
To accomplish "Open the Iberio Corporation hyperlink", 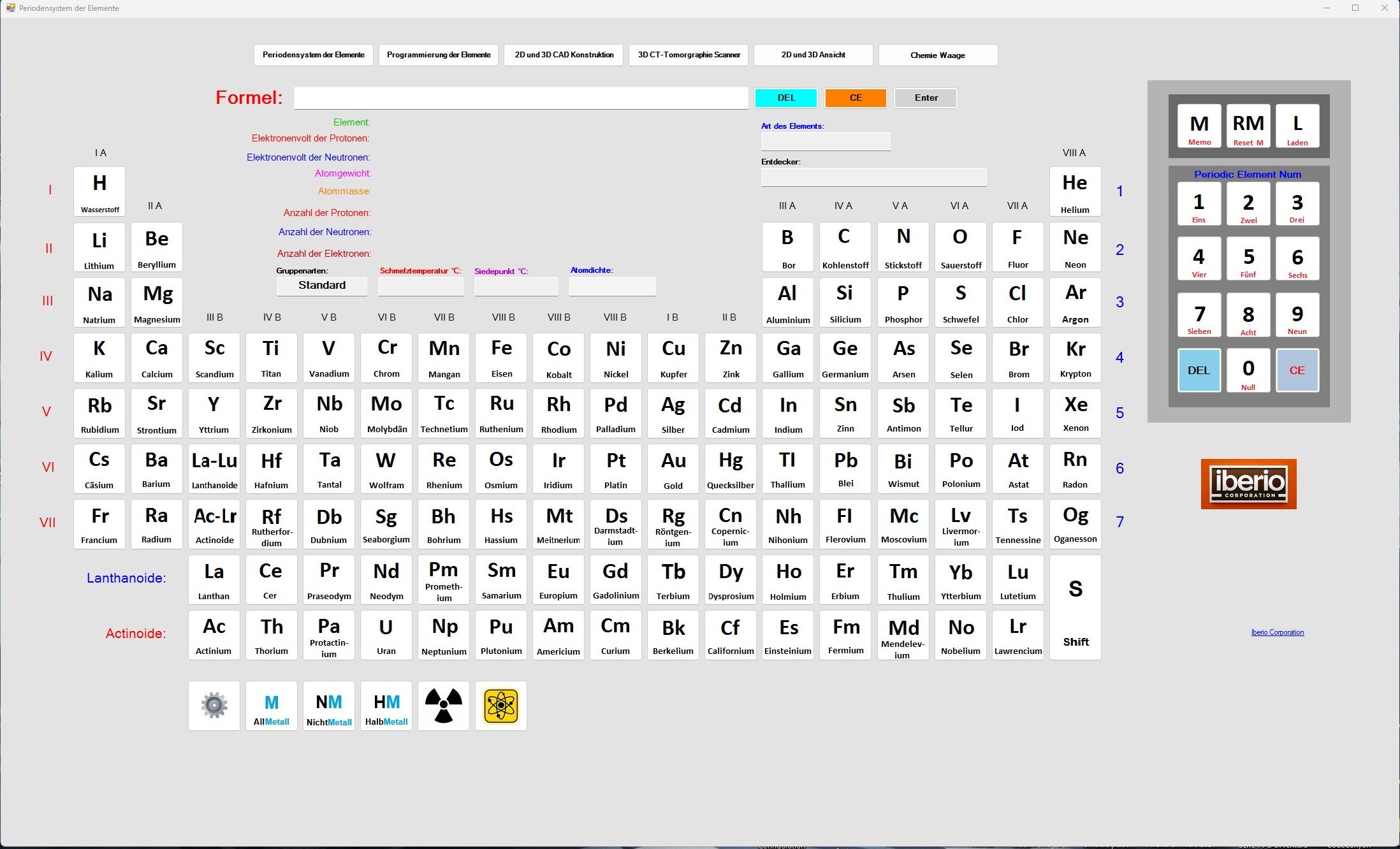I will [1277, 632].
